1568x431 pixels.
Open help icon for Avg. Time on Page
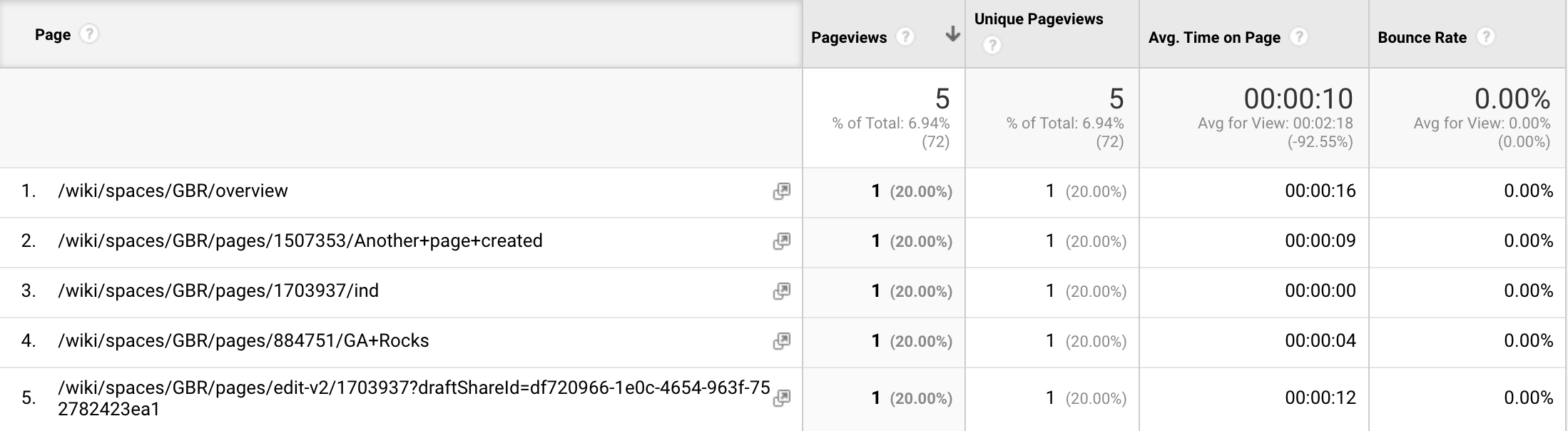(1299, 36)
